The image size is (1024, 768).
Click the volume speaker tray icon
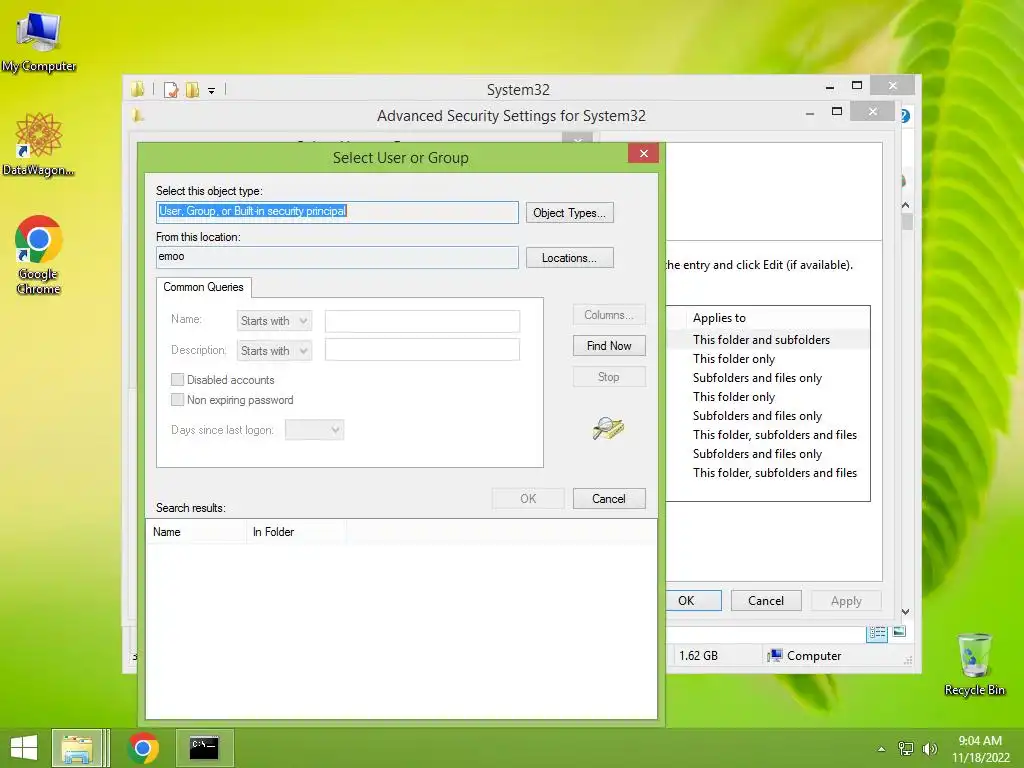click(929, 748)
